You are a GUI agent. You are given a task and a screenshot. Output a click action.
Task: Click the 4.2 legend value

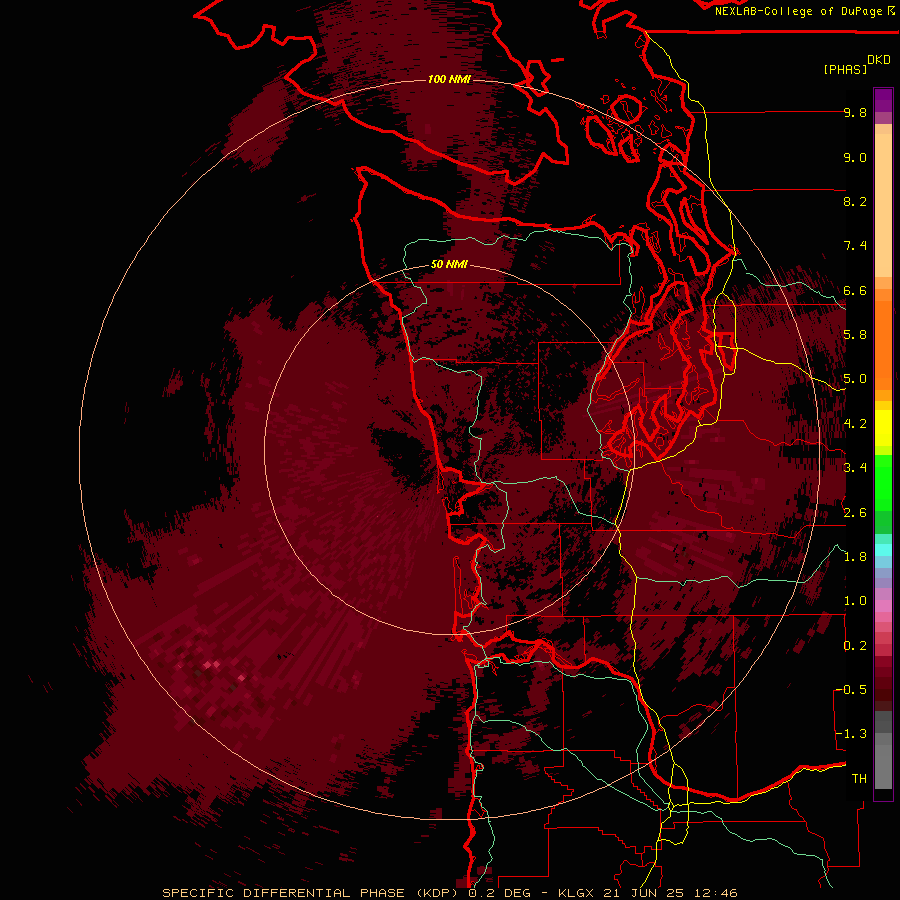tap(855, 424)
